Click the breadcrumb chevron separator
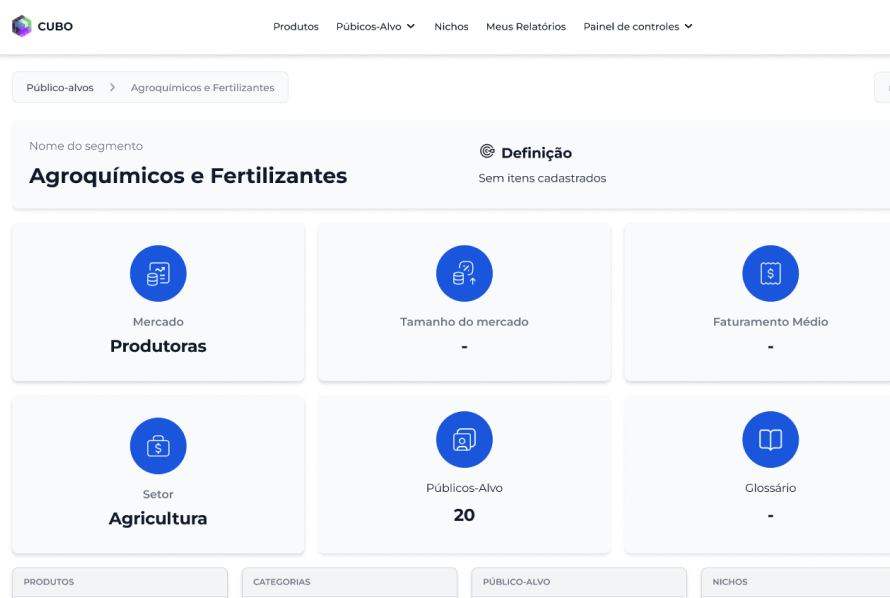890x598 pixels. 112,88
